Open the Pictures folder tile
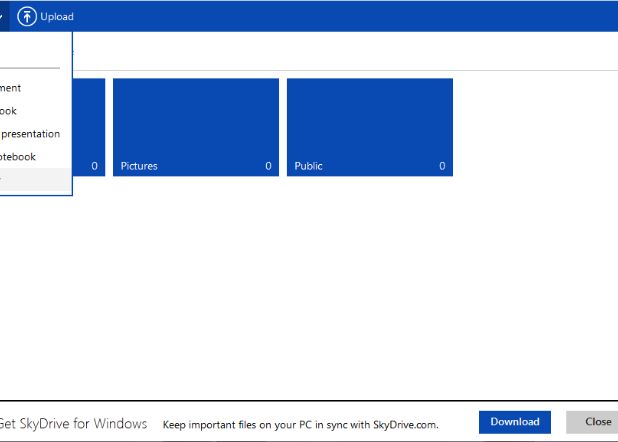This screenshot has width=618, height=442. tap(195, 126)
